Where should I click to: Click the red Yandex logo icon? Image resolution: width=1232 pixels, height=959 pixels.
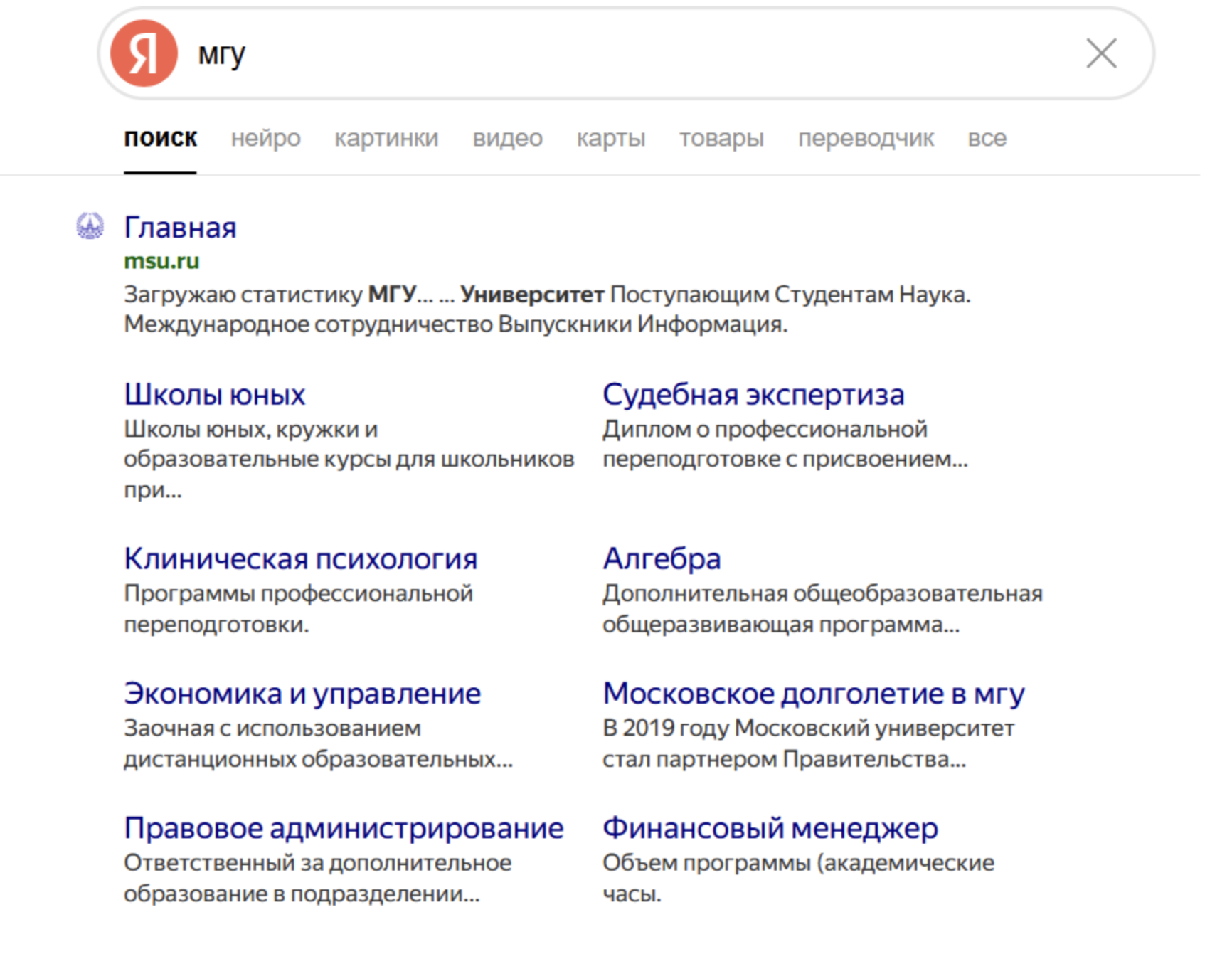144,53
